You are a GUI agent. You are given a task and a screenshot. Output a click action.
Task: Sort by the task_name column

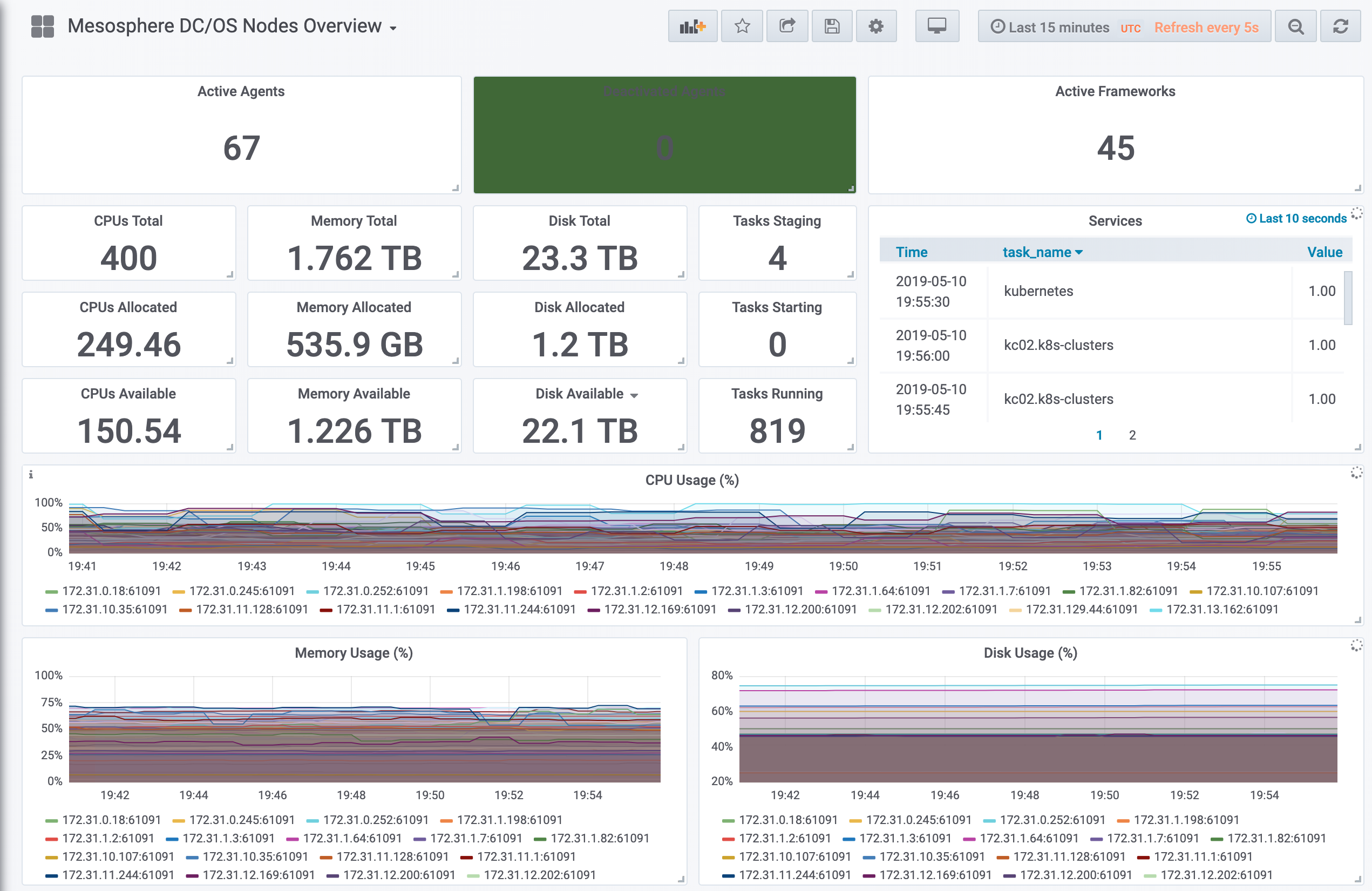click(x=1042, y=252)
